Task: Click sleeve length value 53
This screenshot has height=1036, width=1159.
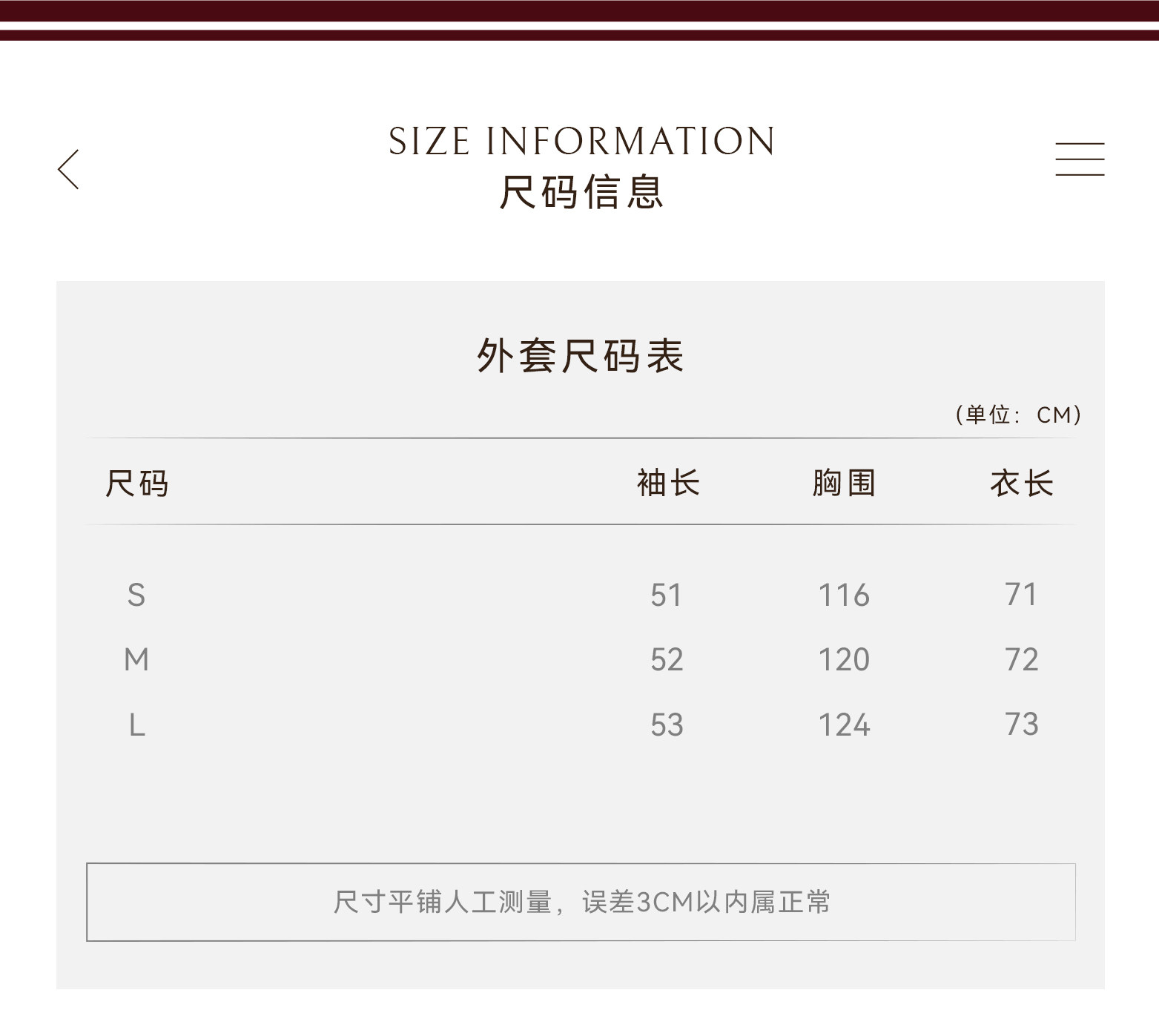Action: coord(667,725)
